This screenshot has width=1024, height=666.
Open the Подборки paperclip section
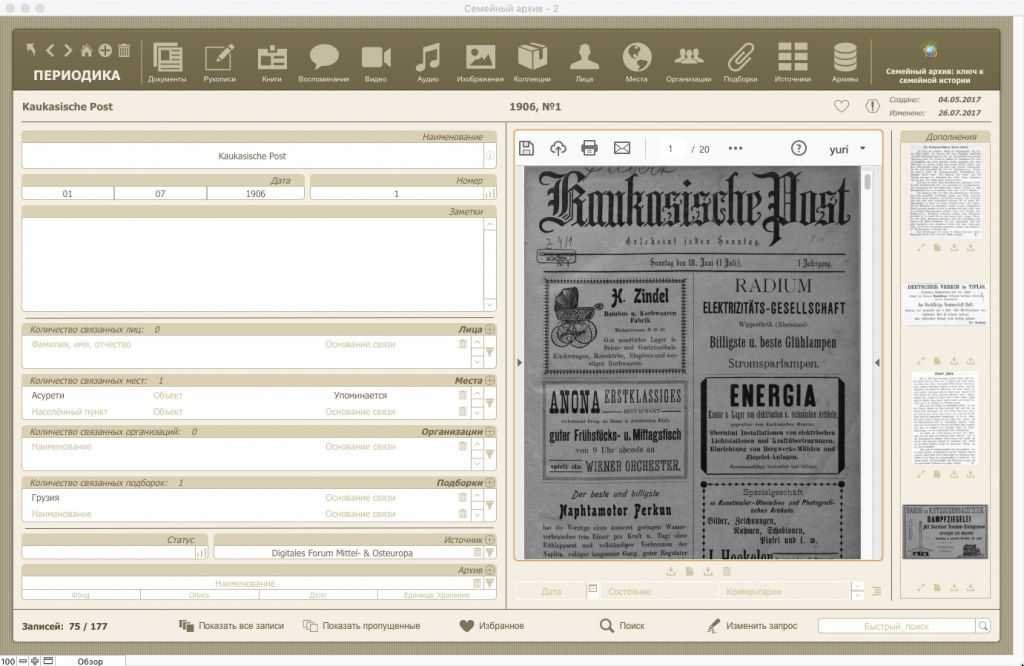741,63
